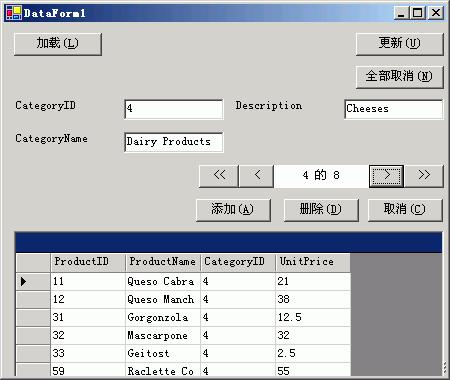450x380 pixels.
Task: Click the record position label '4 的 8'
Action: coord(321,175)
